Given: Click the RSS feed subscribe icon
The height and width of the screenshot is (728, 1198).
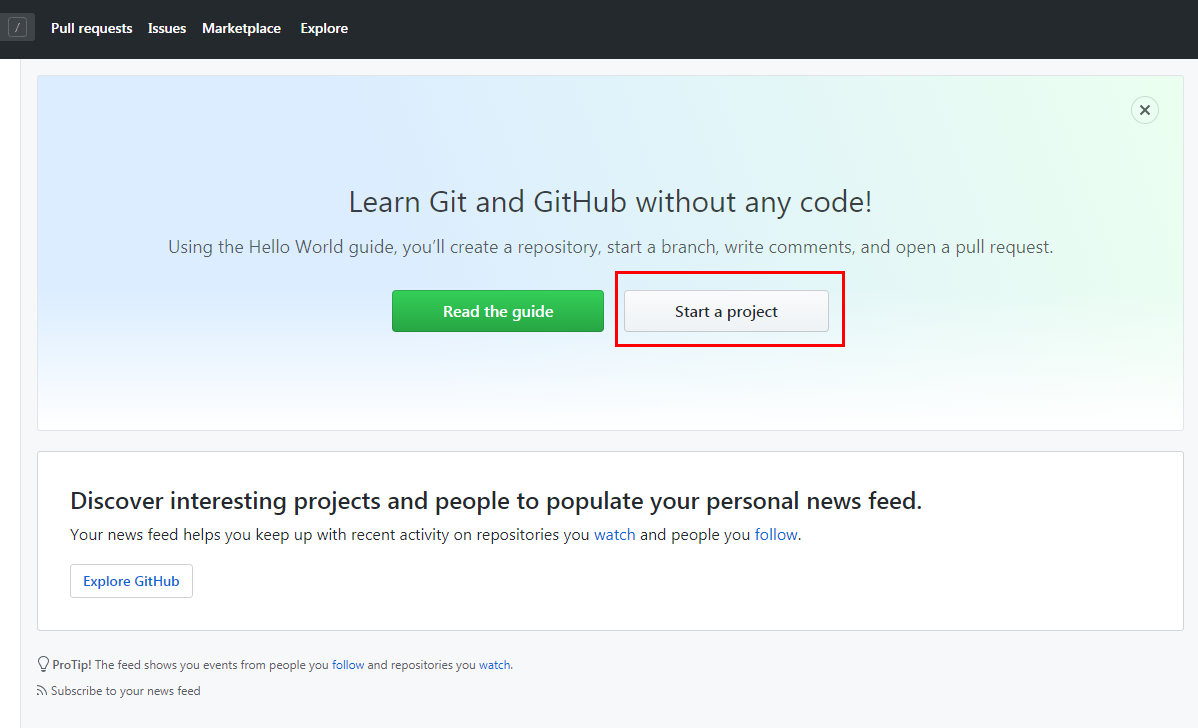Looking at the screenshot, I should 41,691.
